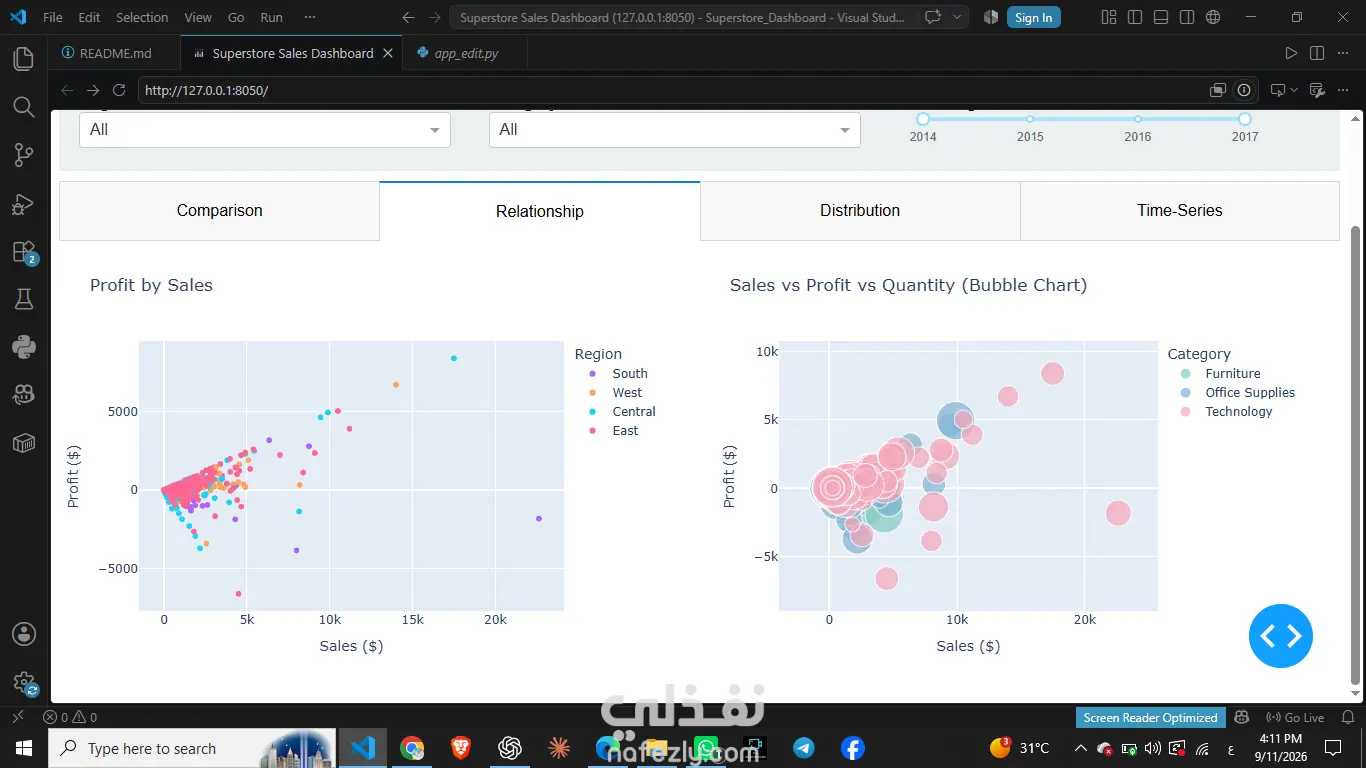Click the Sign In button
Image resolution: width=1366 pixels, height=768 pixels.
pos(1033,17)
